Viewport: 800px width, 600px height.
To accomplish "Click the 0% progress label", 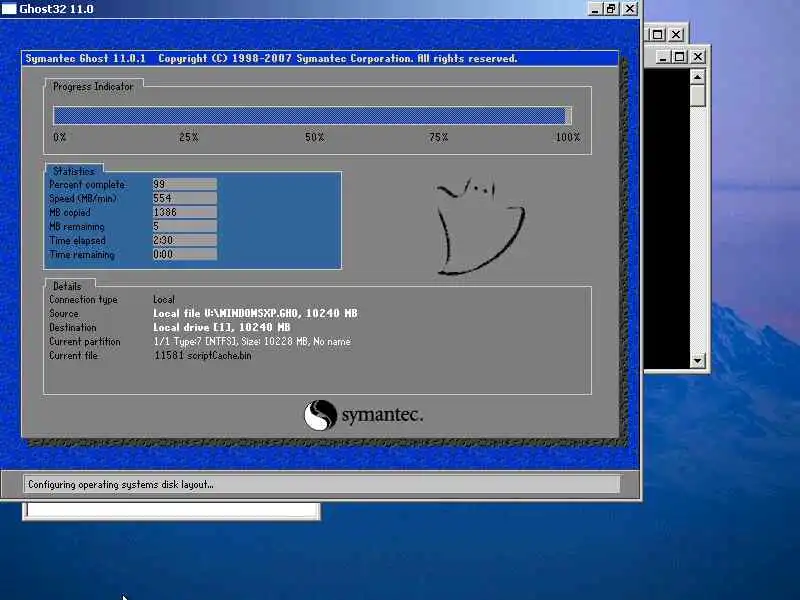I will pos(60,137).
